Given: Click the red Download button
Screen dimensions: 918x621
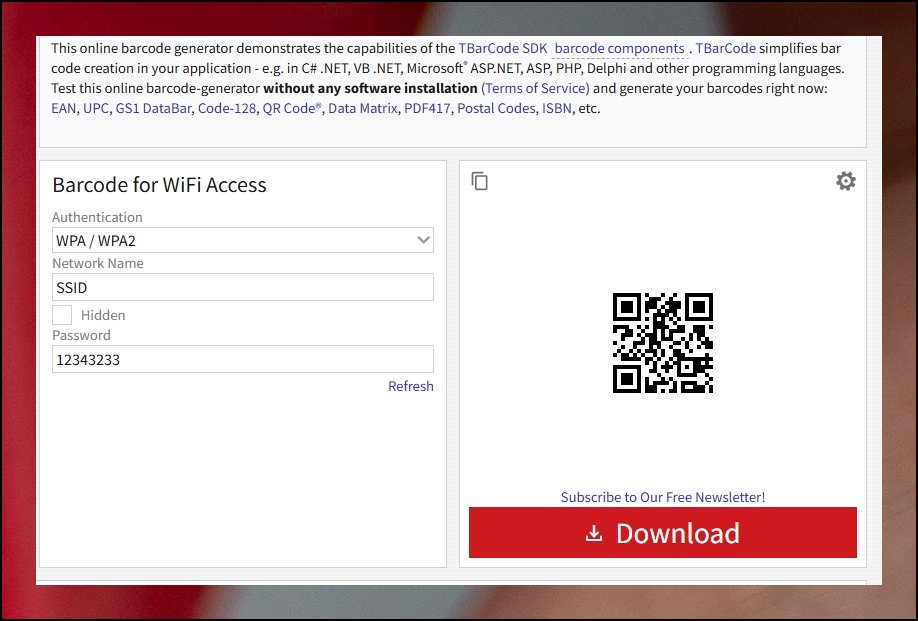Looking at the screenshot, I should point(663,533).
